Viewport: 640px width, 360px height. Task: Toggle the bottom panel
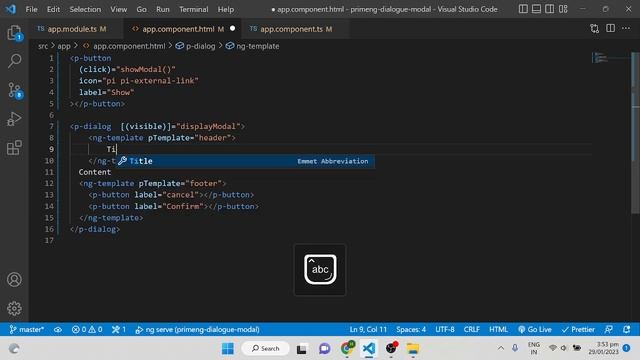536,9
